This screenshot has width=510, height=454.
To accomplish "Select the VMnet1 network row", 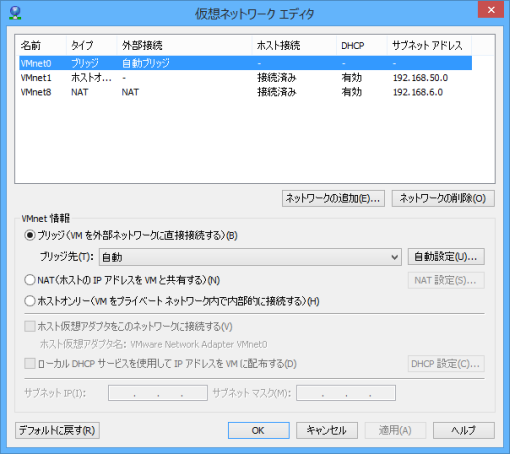I will point(245,78).
